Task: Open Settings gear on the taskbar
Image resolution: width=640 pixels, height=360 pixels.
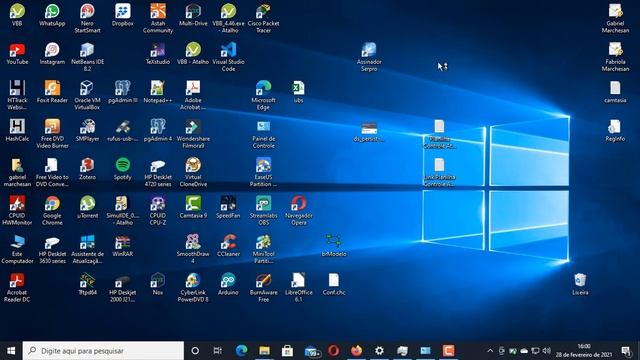Action: coord(380,351)
